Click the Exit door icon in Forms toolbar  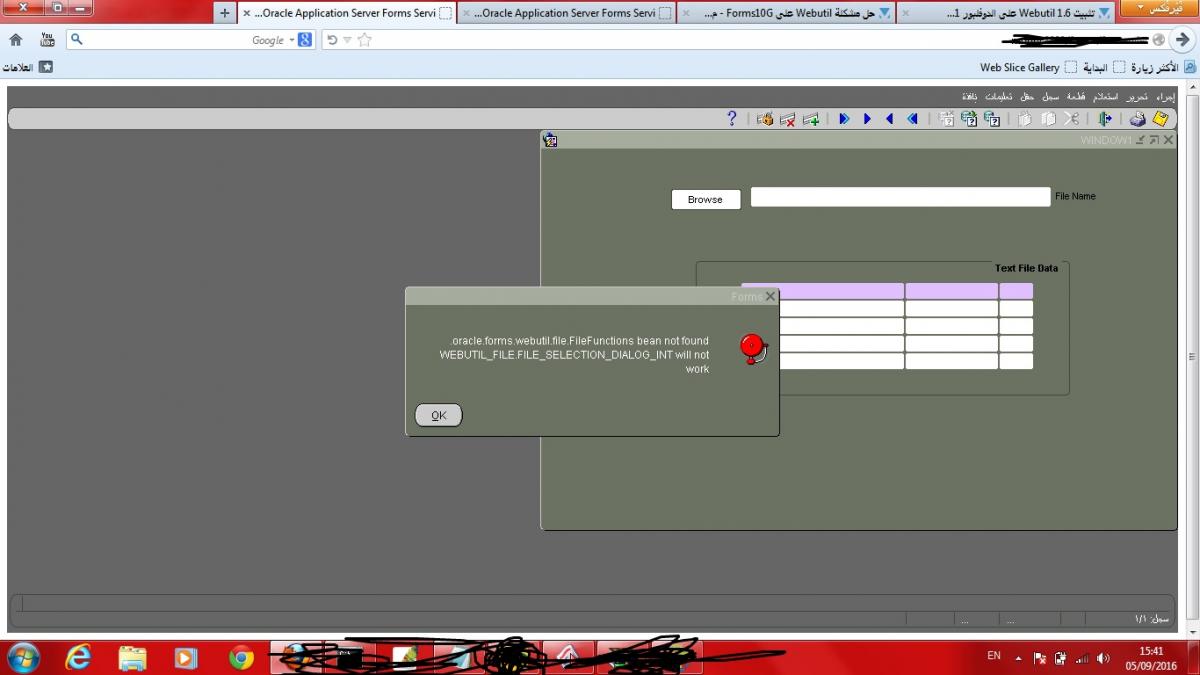pos(1105,119)
